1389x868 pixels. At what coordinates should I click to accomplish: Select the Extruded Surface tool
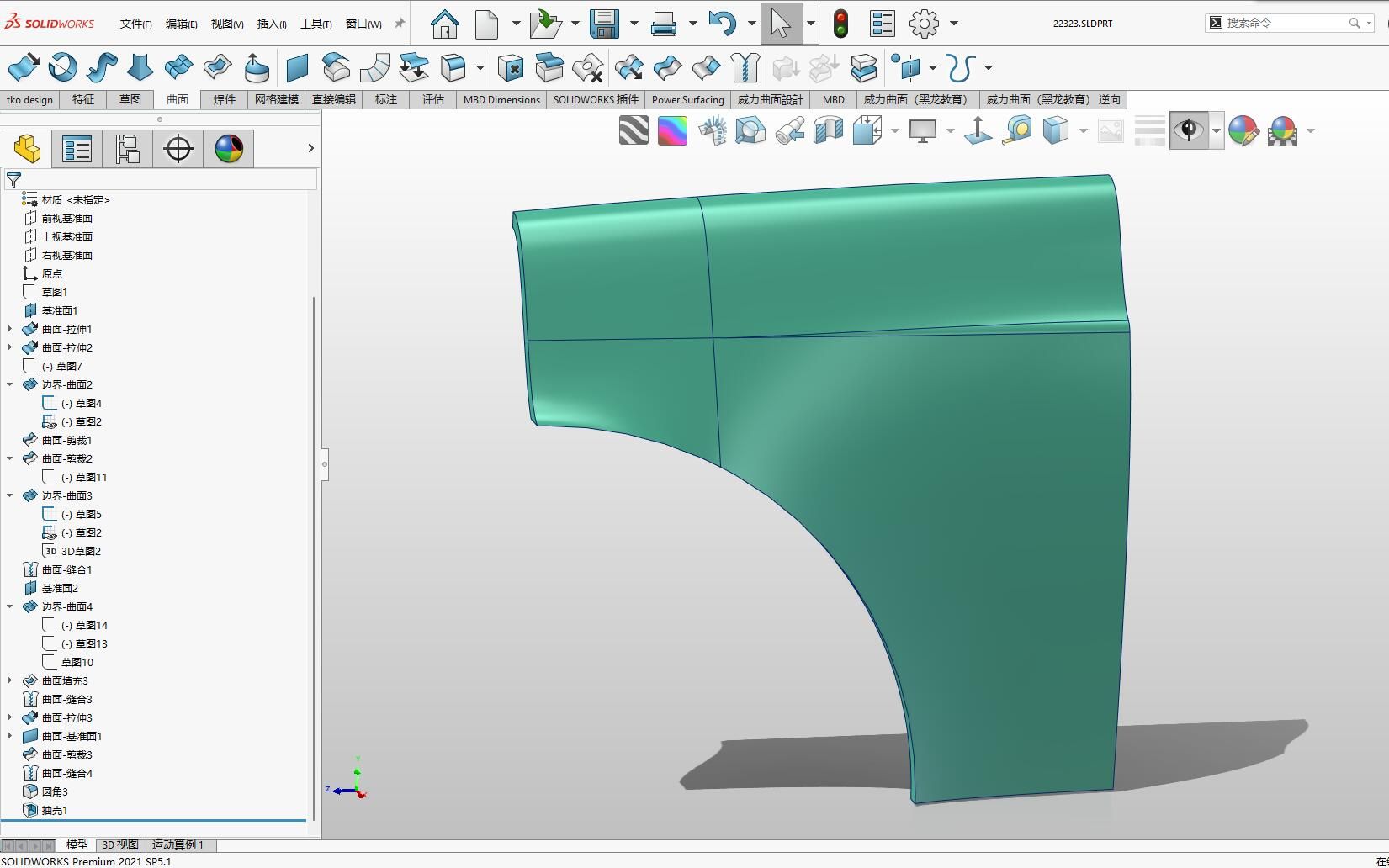pos(23,67)
